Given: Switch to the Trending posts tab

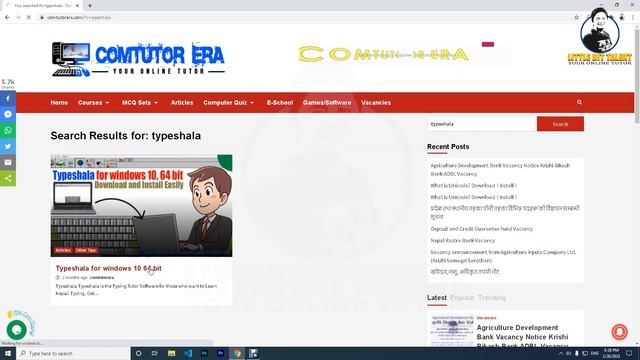Looking at the screenshot, I should (492, 298).
